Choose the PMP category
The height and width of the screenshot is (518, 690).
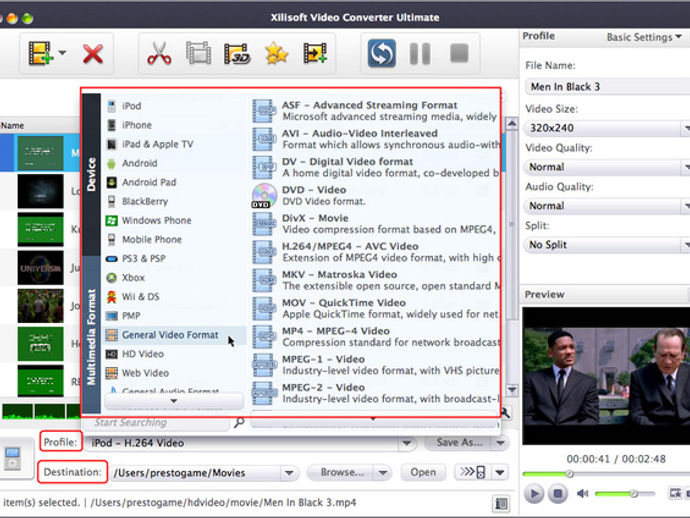point(174,316)
